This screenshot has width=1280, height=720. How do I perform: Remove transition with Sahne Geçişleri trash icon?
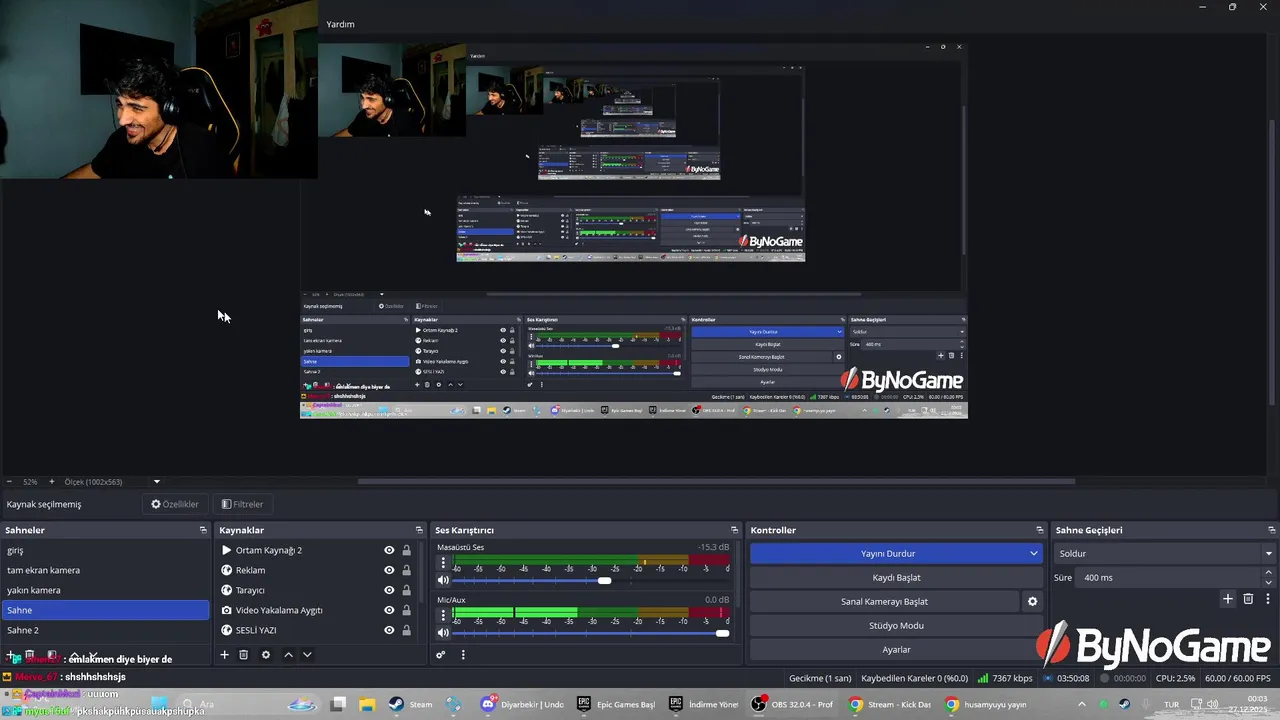click(1248, 599)
